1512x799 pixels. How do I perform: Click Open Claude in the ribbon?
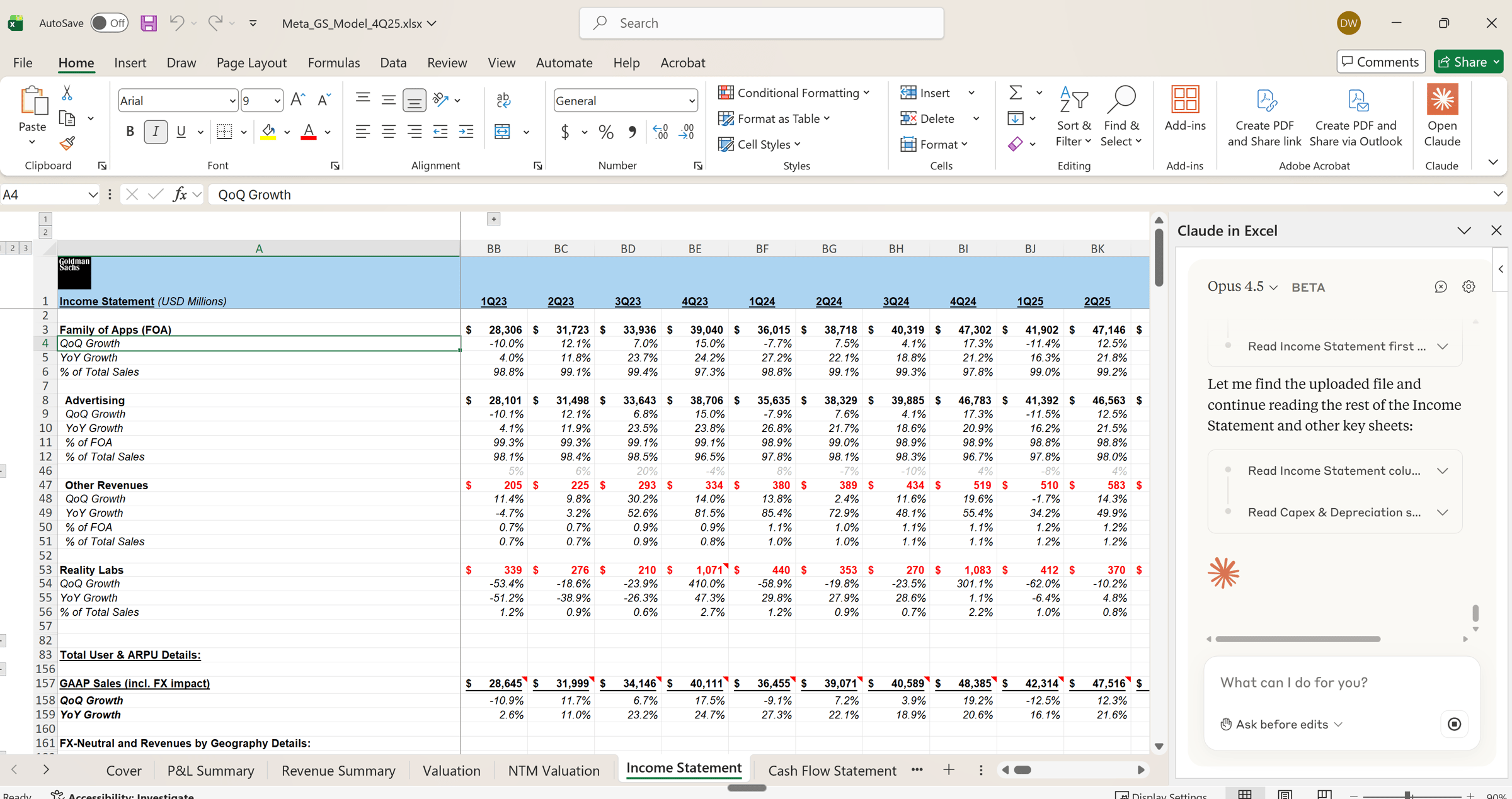(x=1442, y=116)
